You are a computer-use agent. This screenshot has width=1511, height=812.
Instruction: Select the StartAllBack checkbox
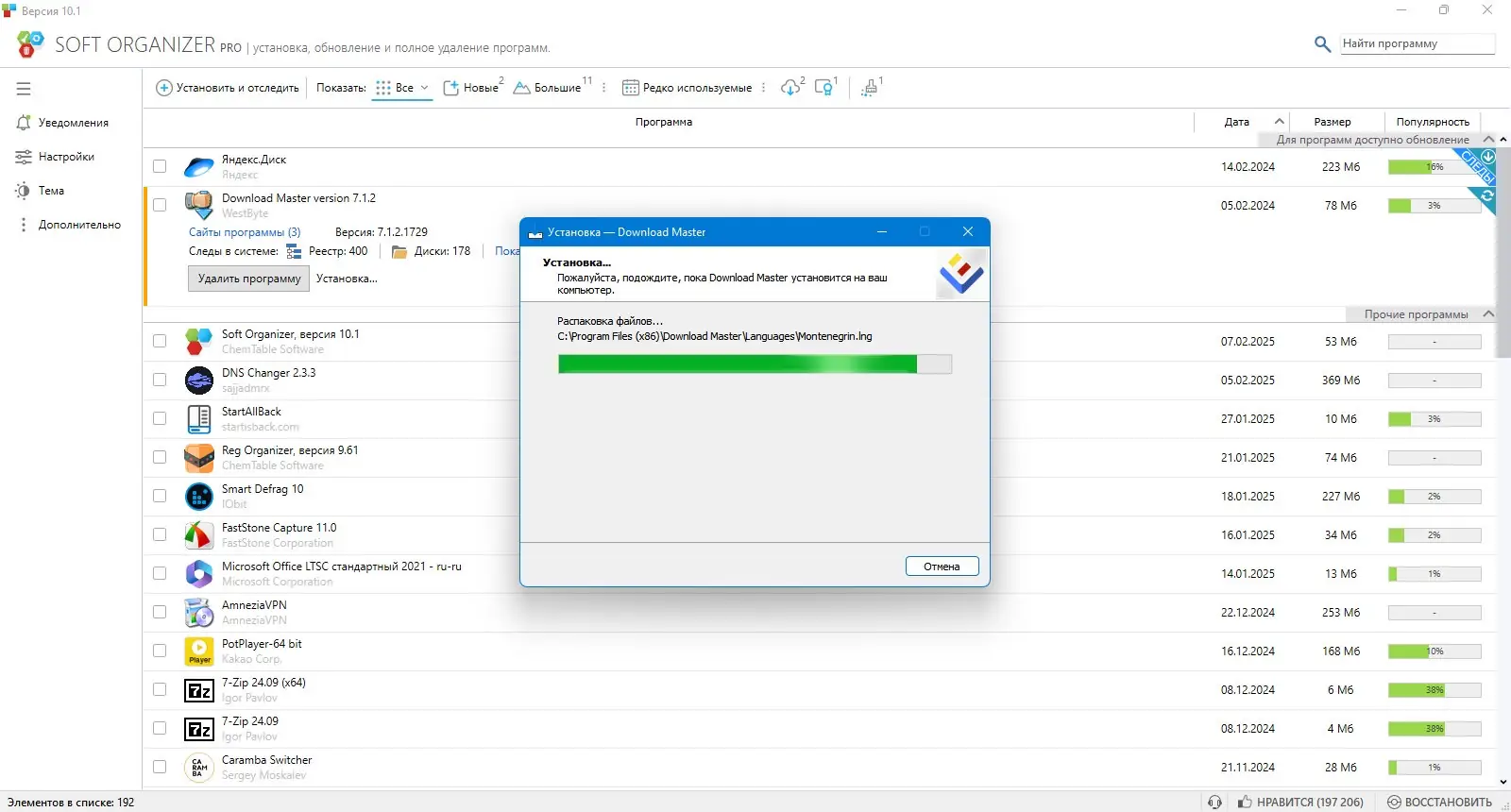pos(160,418)
